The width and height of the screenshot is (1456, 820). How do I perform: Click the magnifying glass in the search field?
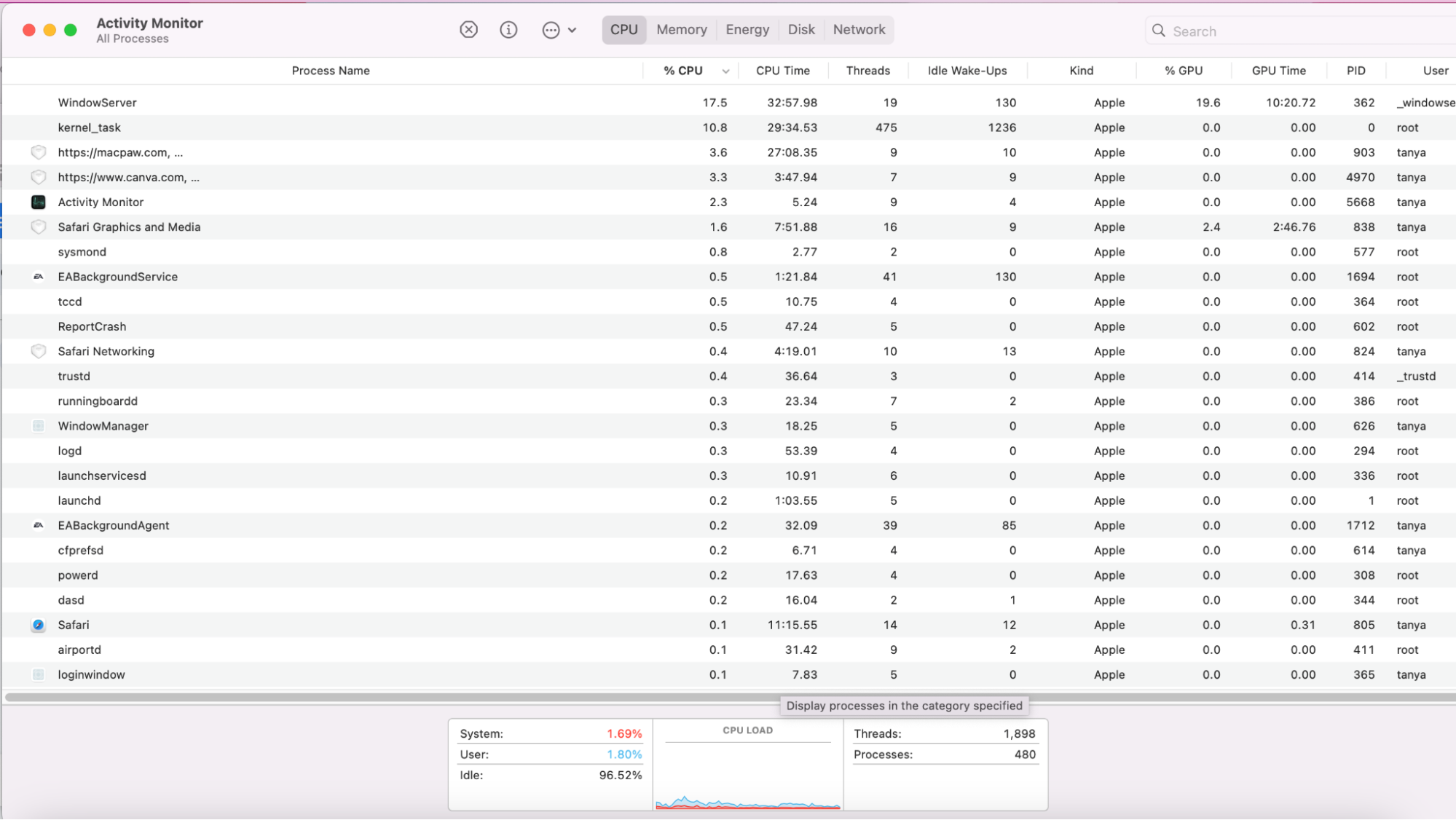tap(1158, 31)
